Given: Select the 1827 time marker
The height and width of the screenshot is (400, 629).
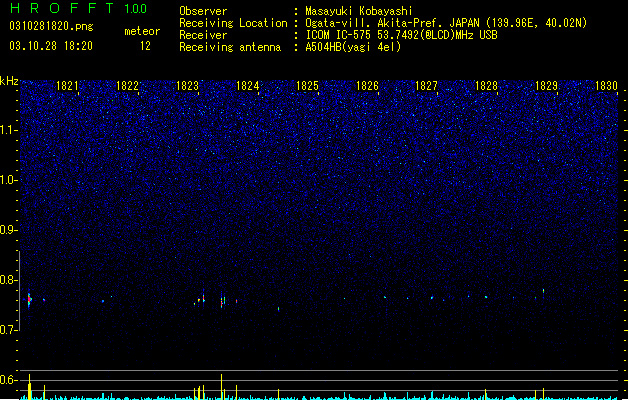Looking at the screenshot, I should (x=426, y=86).
